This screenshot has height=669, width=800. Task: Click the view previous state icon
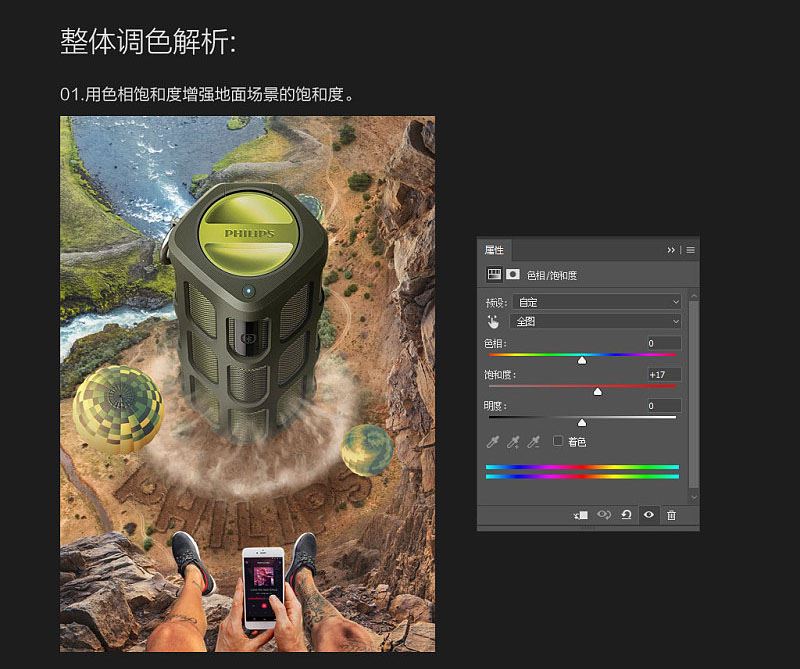pyautogui.click(x=604, y=514)
